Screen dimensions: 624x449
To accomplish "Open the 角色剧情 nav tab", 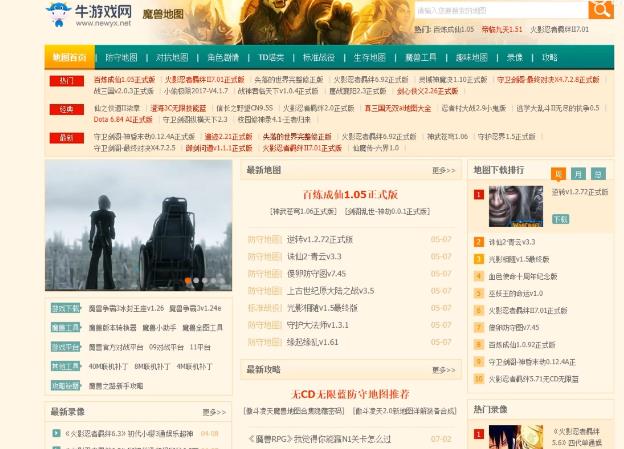I will point(223,57).
